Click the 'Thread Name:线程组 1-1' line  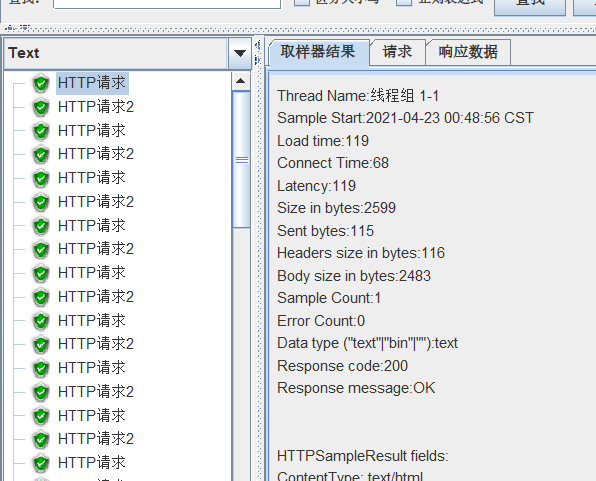pyautogui.click(x=358, y=96)
